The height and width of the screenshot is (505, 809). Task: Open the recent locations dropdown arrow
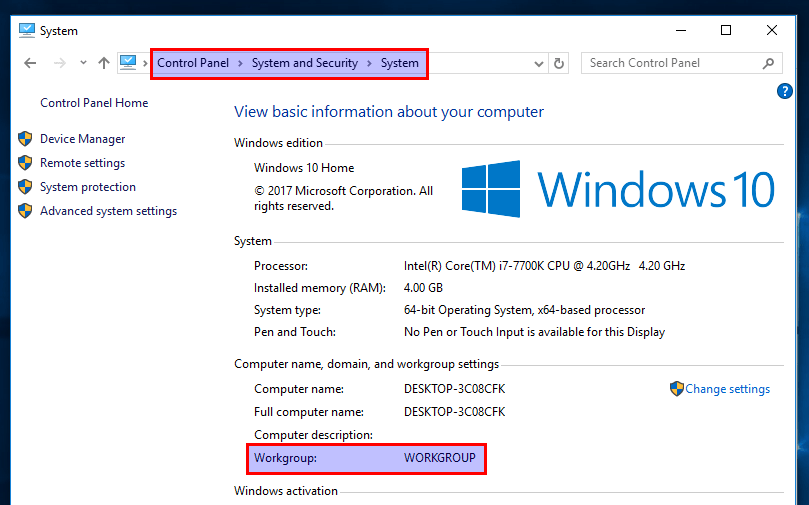83,63
